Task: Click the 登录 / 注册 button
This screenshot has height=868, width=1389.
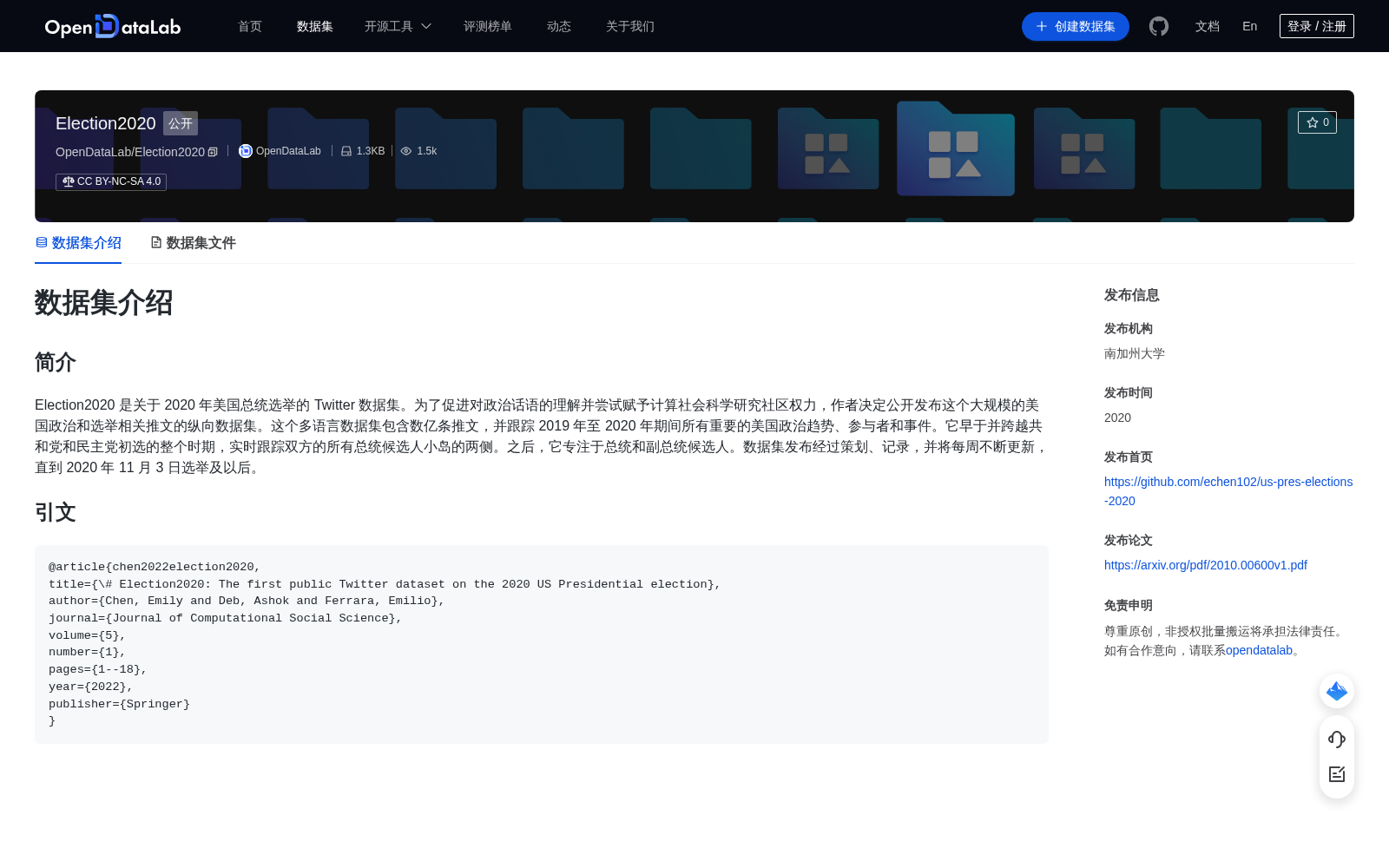Action: coord(1317,26)
